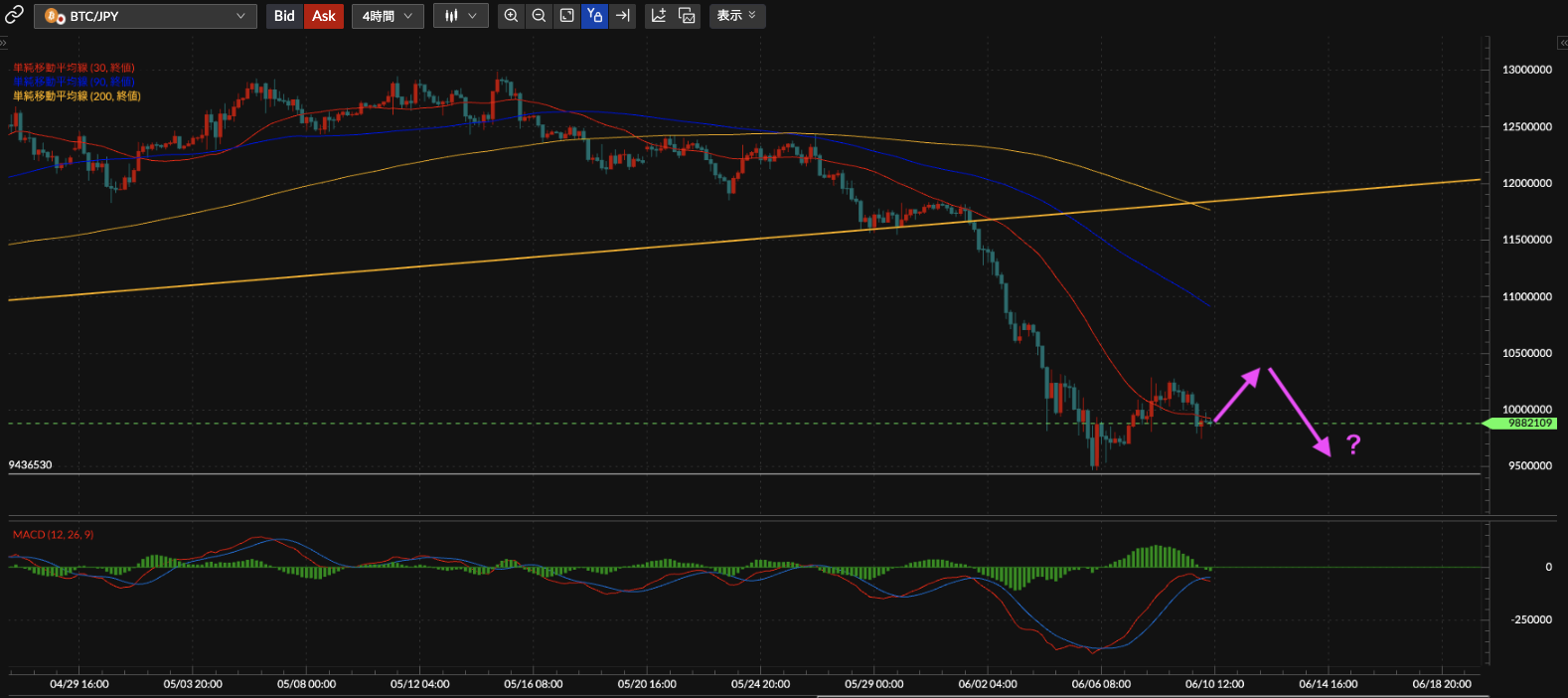Select the 単純移動平均線 (30, 終値) indicator label
The width and height of the screenshot is (1568, 698).
pyautogui.click(x=74, y=68)
